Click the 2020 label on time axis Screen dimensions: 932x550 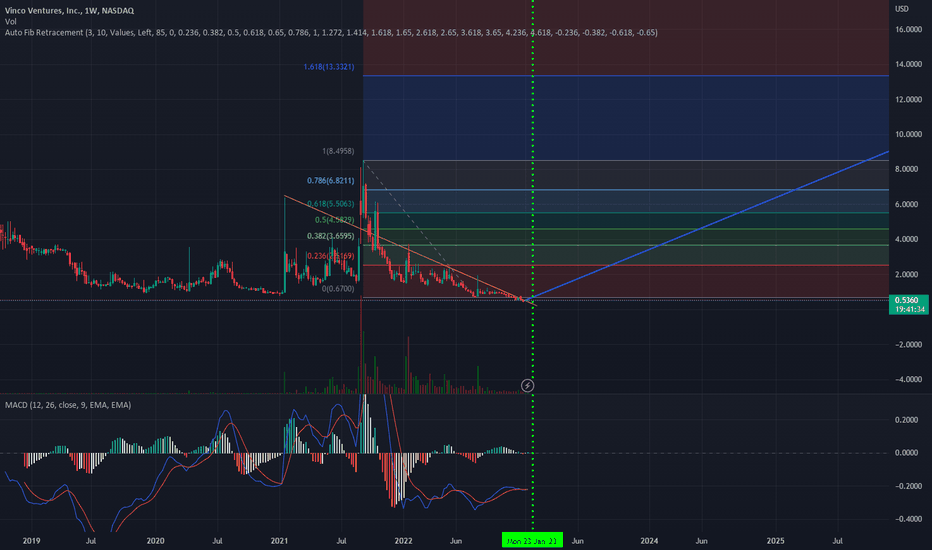point(155,540)
